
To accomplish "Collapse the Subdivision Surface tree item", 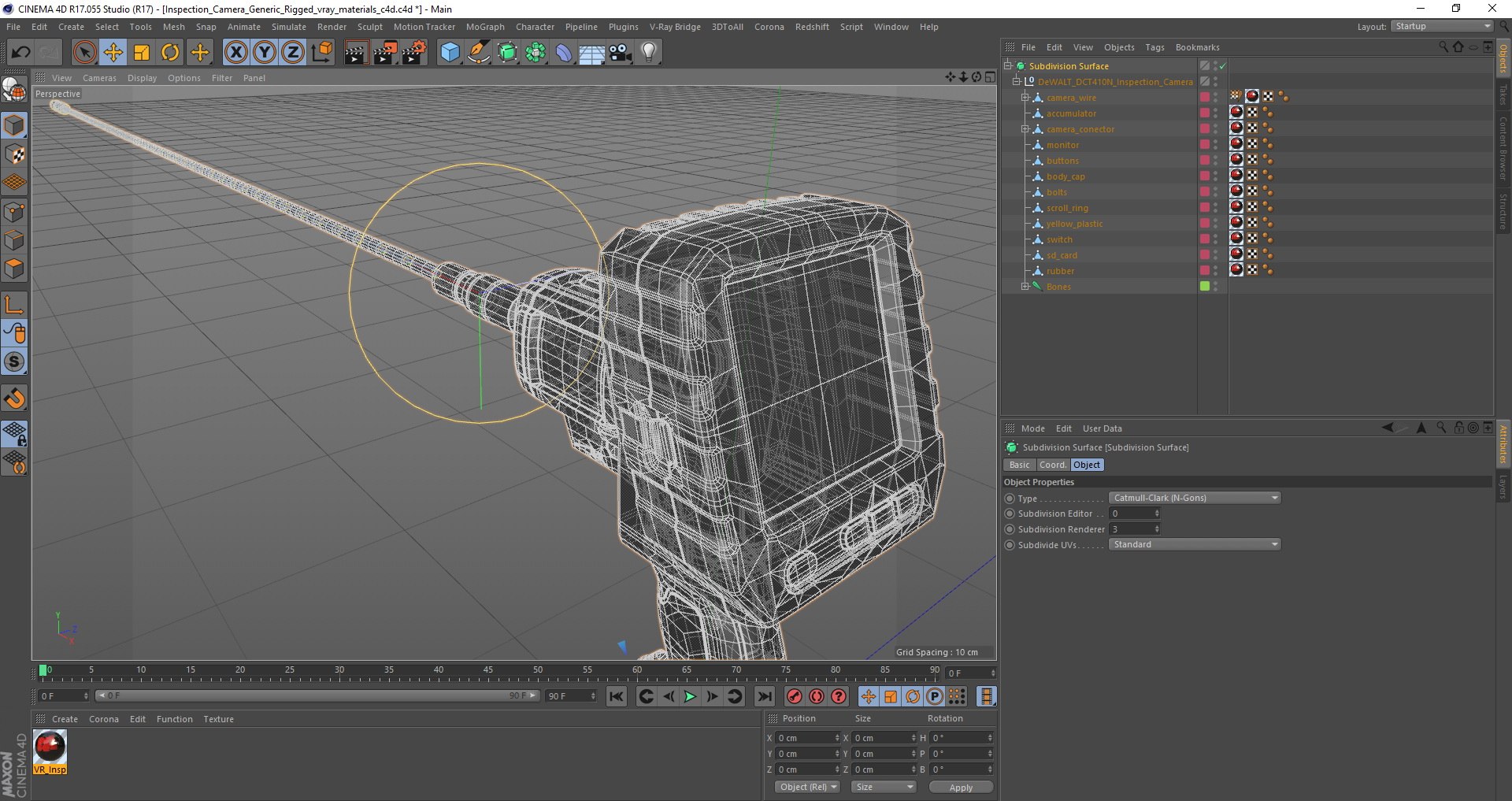I will tap(1007, 66).
